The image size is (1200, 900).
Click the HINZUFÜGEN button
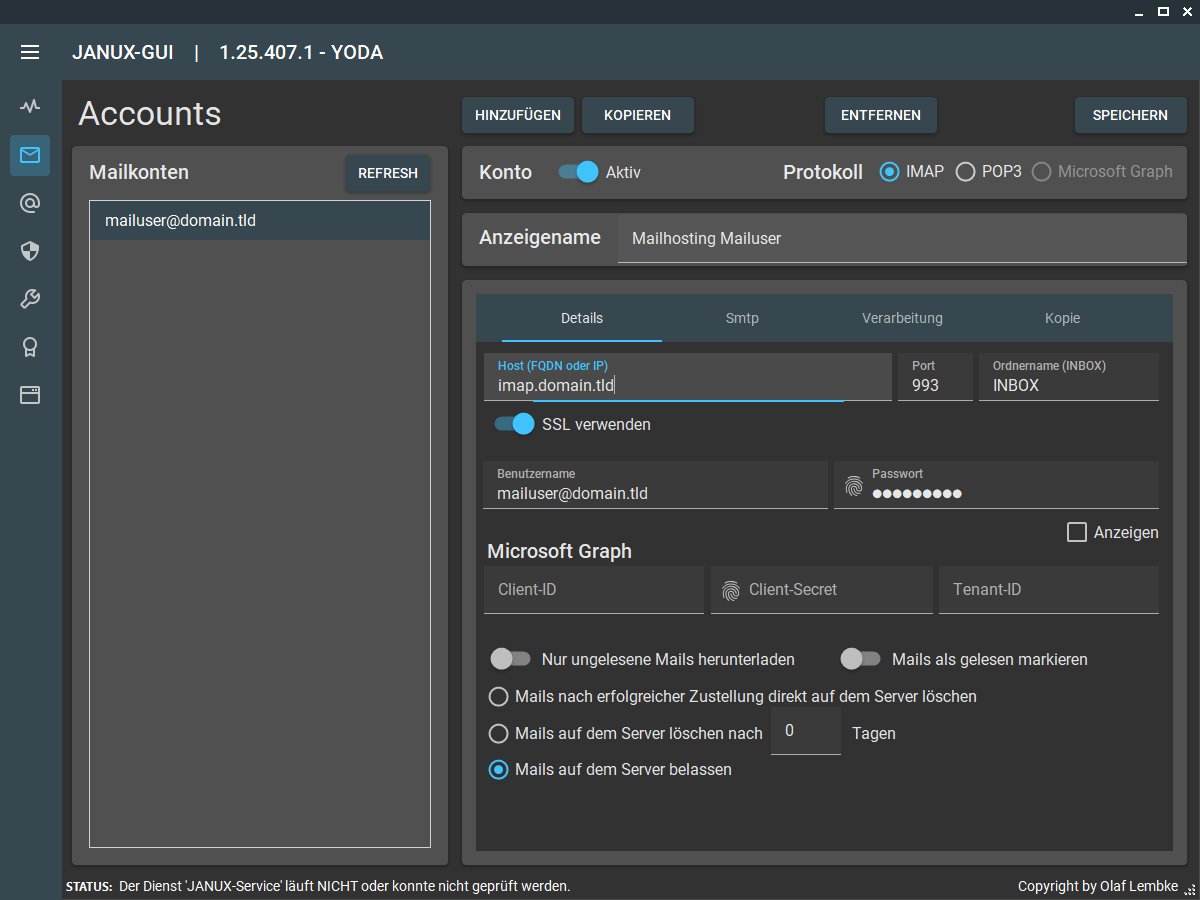coord(518,115)
